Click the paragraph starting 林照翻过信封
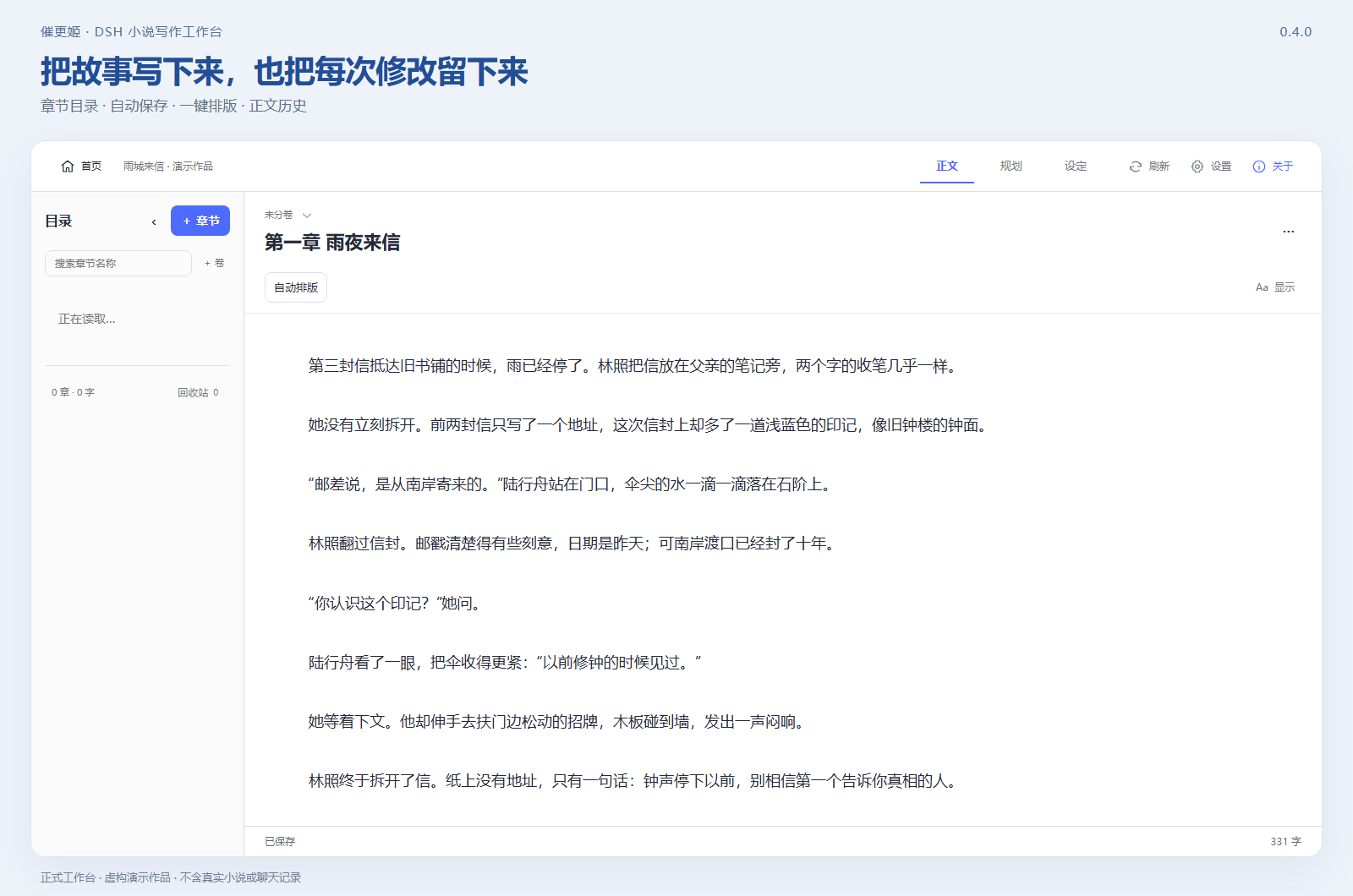Viewport: 1353px width, 896px height. (x=573, y=544)
